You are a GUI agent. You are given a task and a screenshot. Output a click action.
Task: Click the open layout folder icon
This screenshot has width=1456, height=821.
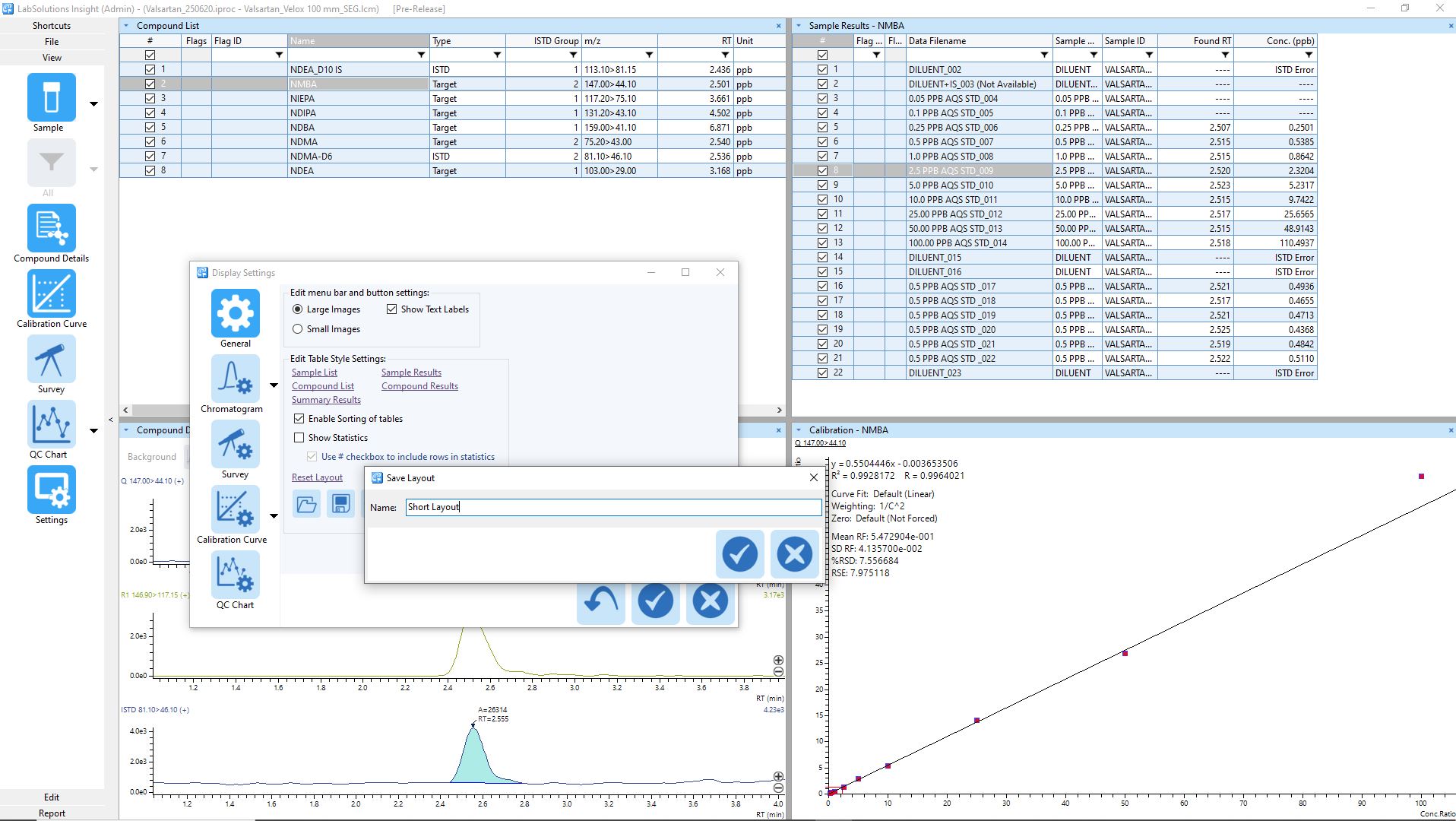click(x=306, y=504)
